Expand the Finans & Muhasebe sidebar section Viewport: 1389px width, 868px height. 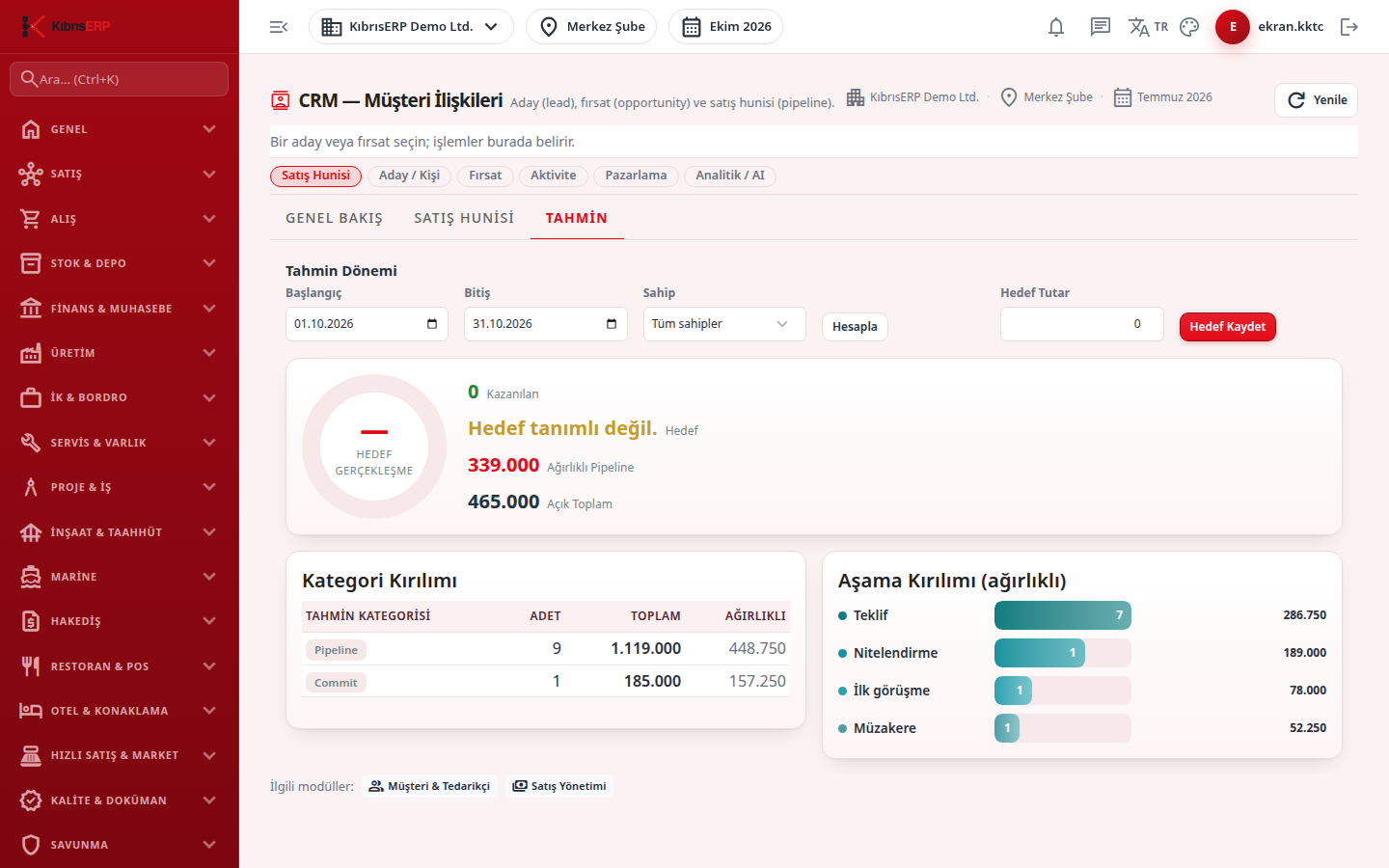point(120,309)
